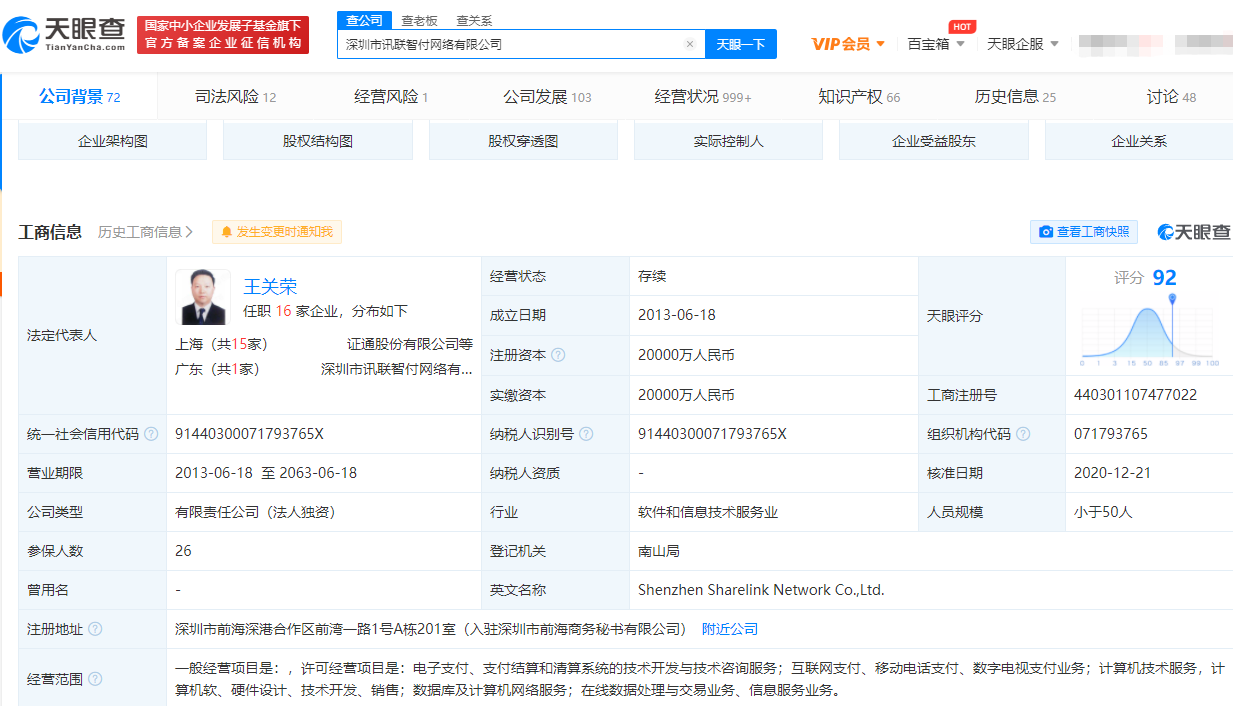Open the 知识产权 tab
This screenshot has width=1233, height=706.
(x=858, y=97)
